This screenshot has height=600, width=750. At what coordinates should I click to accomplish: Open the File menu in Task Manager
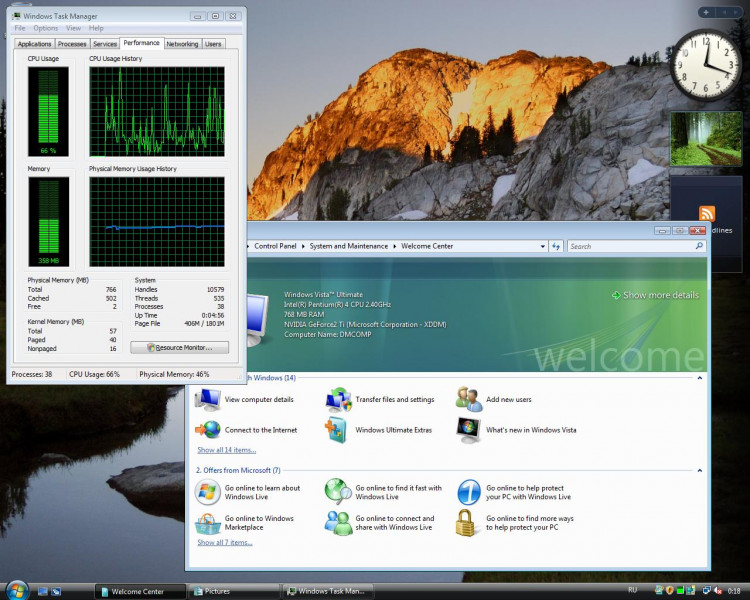point(20,28)
